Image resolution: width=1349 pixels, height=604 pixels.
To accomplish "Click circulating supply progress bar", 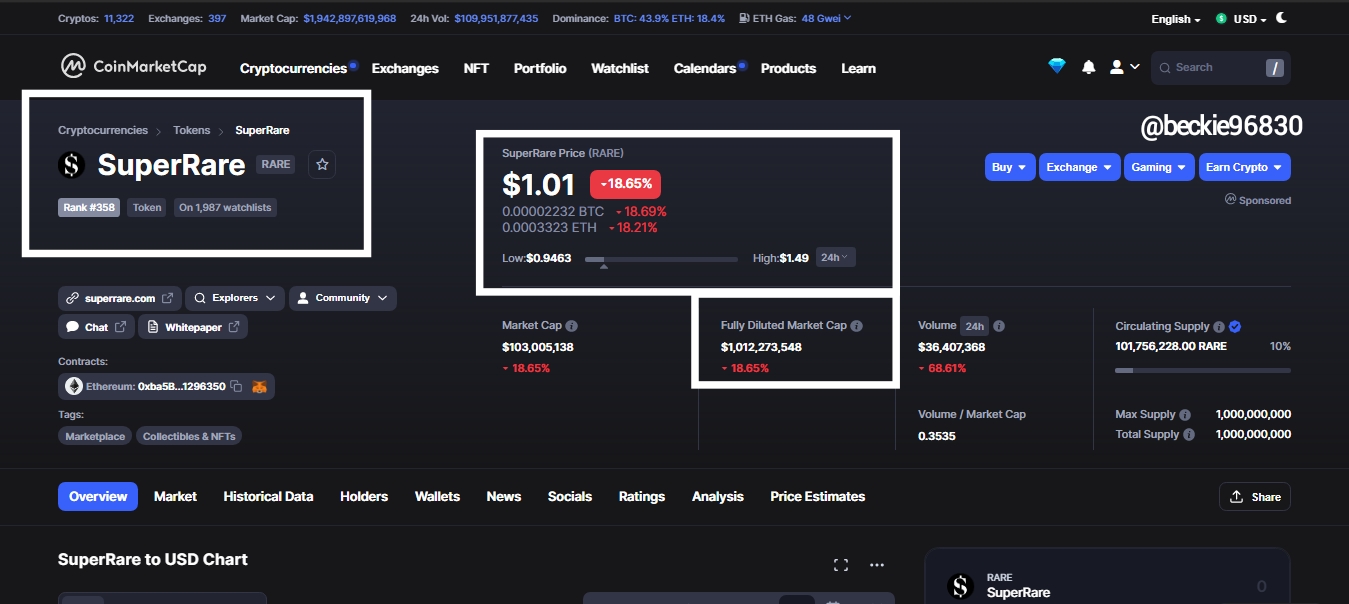I will coord(1203,370).
